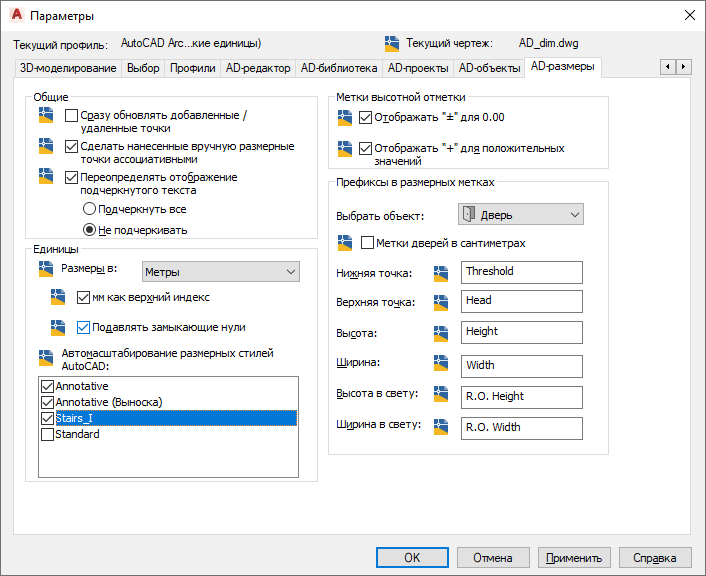Click drawing icon in 'Ширина в свету' row
Image resolution: width=706 pixels, height=576 pixels.
[441, 426]
